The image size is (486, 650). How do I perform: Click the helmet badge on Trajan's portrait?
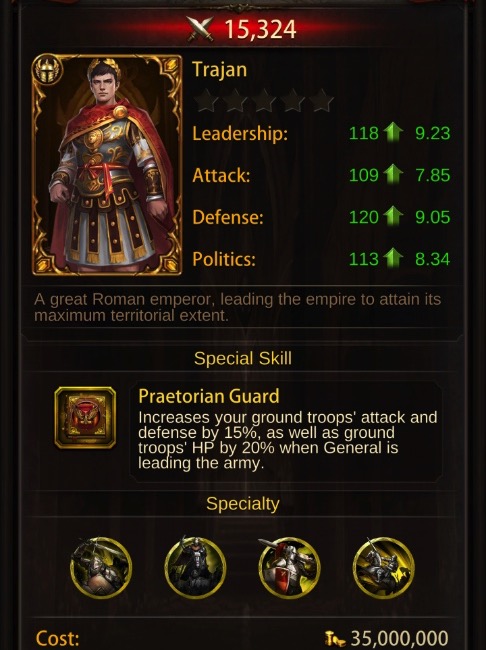click(x=48, y=70)
